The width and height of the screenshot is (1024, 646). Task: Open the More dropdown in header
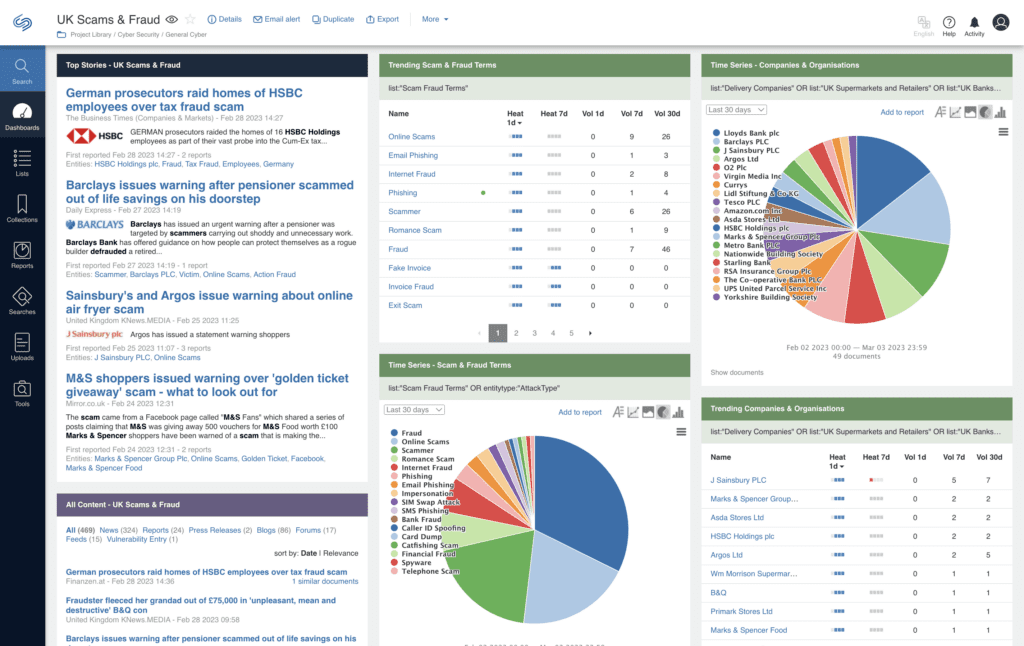pos(435,20)
